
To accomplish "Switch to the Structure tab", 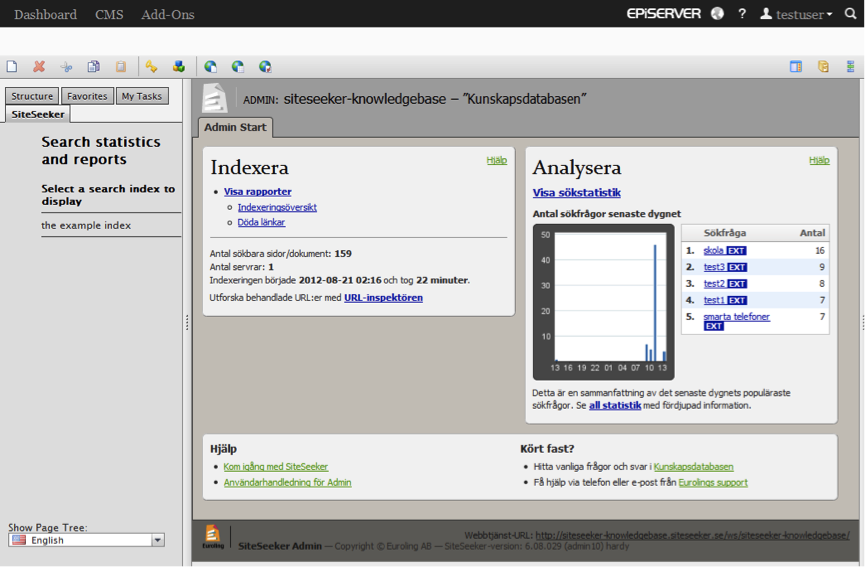I will [x=32, y=96].
